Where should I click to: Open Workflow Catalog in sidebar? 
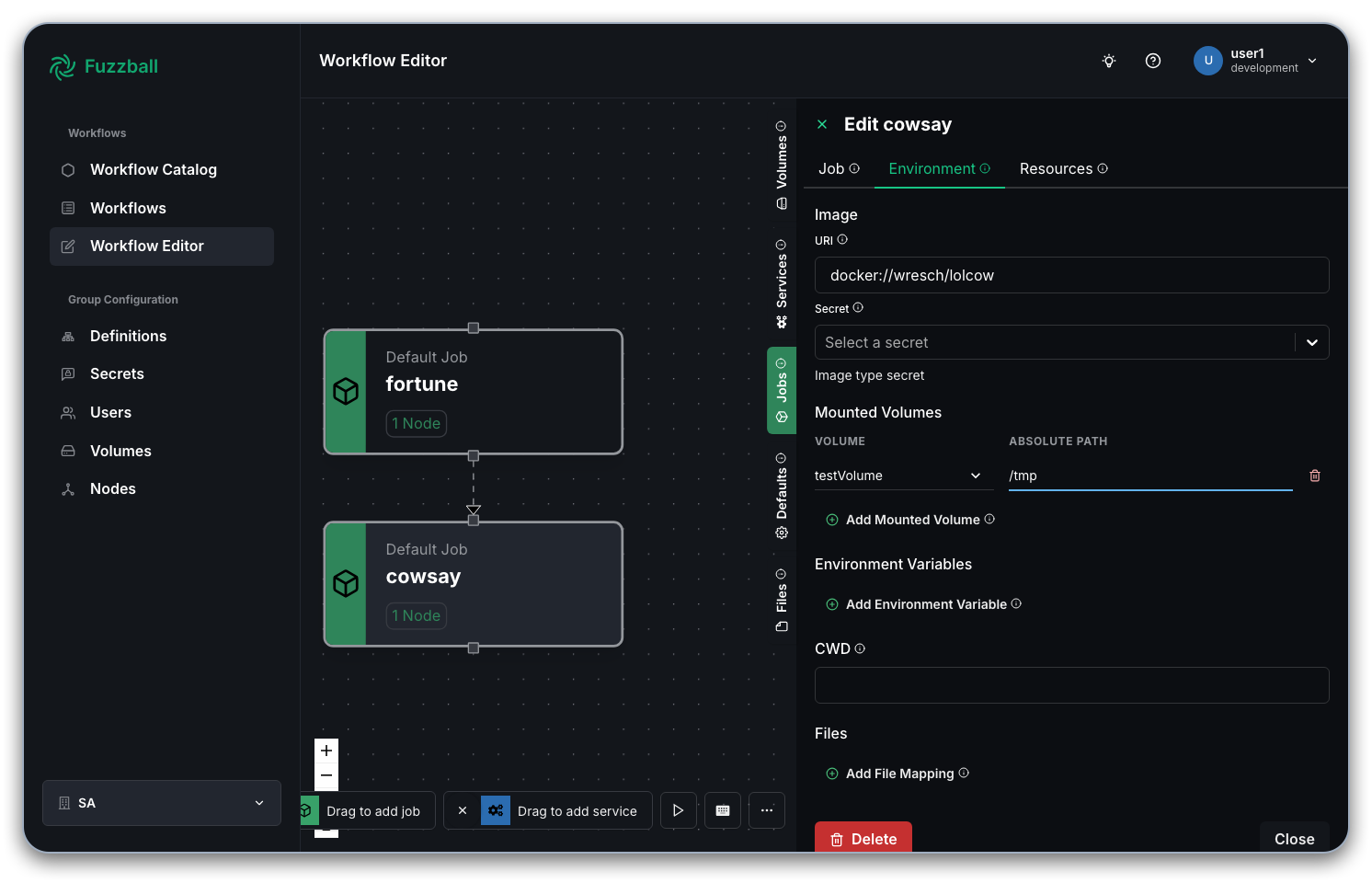pyautogui.click(x=162, y=169)
